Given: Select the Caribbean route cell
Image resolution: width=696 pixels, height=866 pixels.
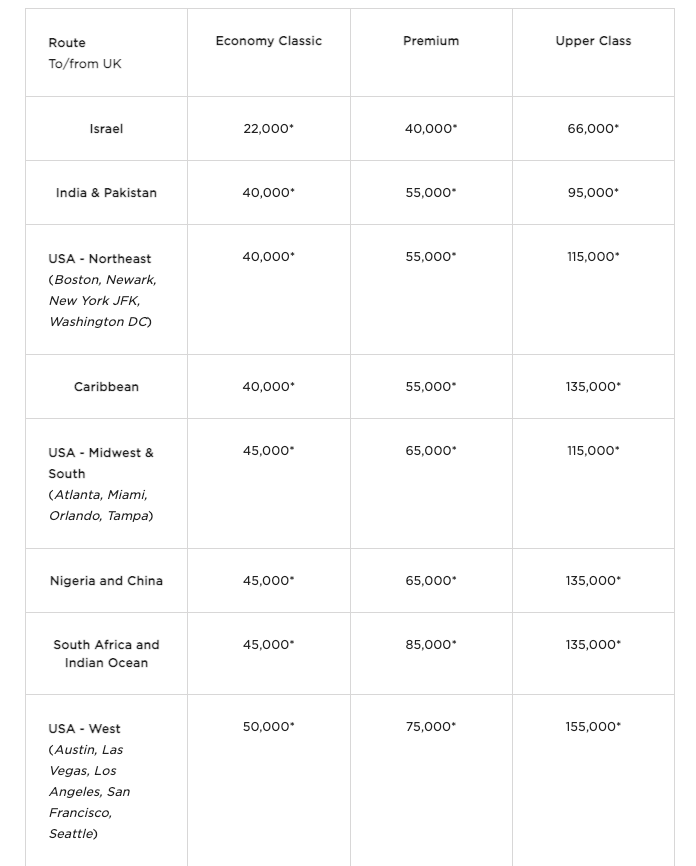Looking at the screenshot, I should [106, 387].
